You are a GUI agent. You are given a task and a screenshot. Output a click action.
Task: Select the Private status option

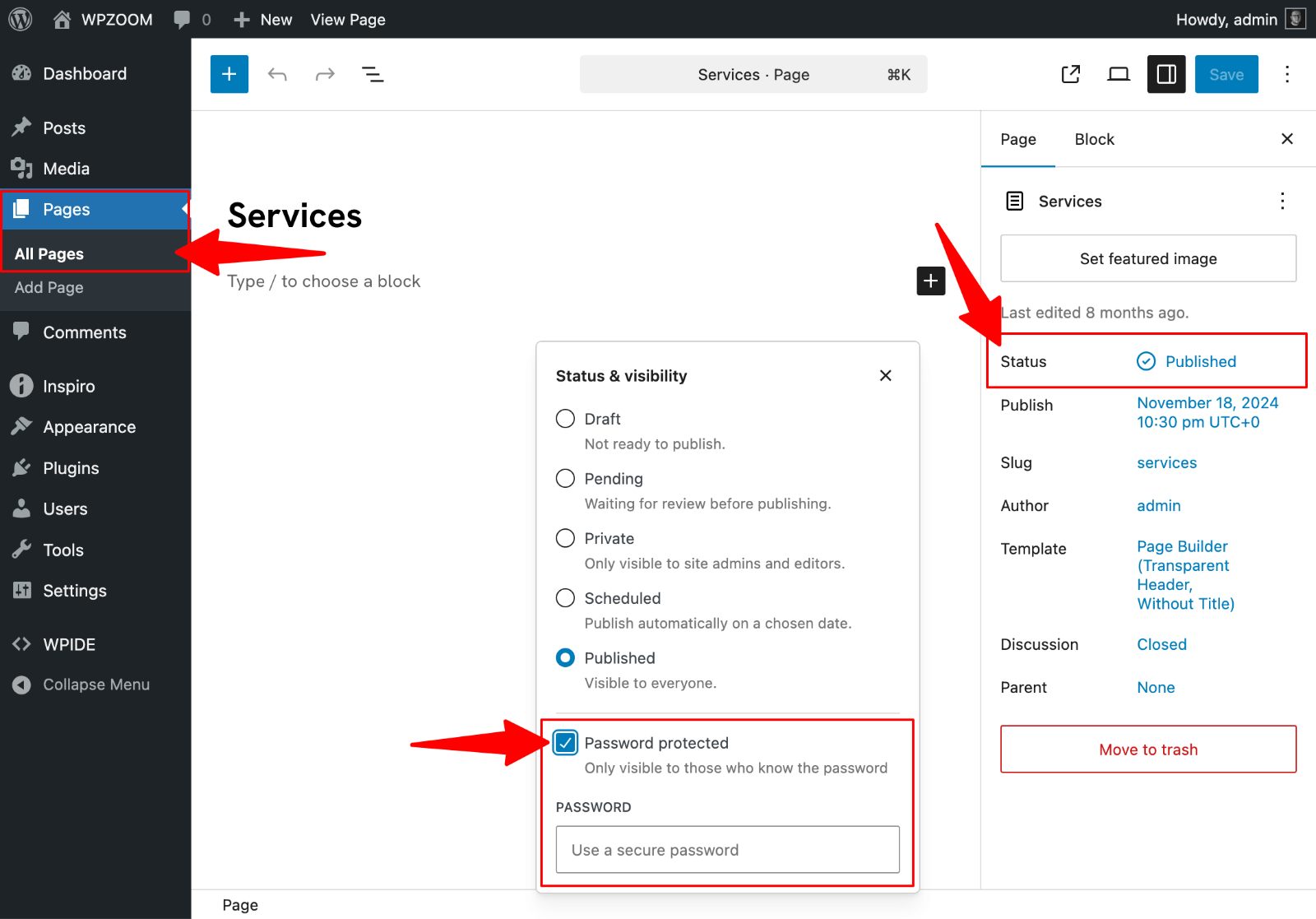565,538
